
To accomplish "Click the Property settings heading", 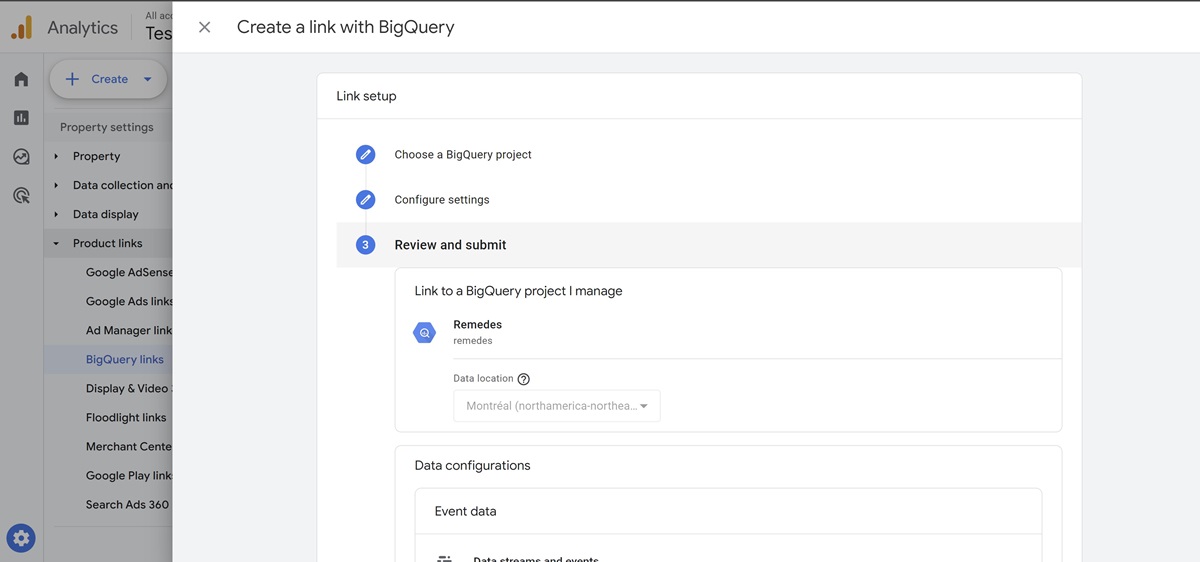I will tap(107, 127).
